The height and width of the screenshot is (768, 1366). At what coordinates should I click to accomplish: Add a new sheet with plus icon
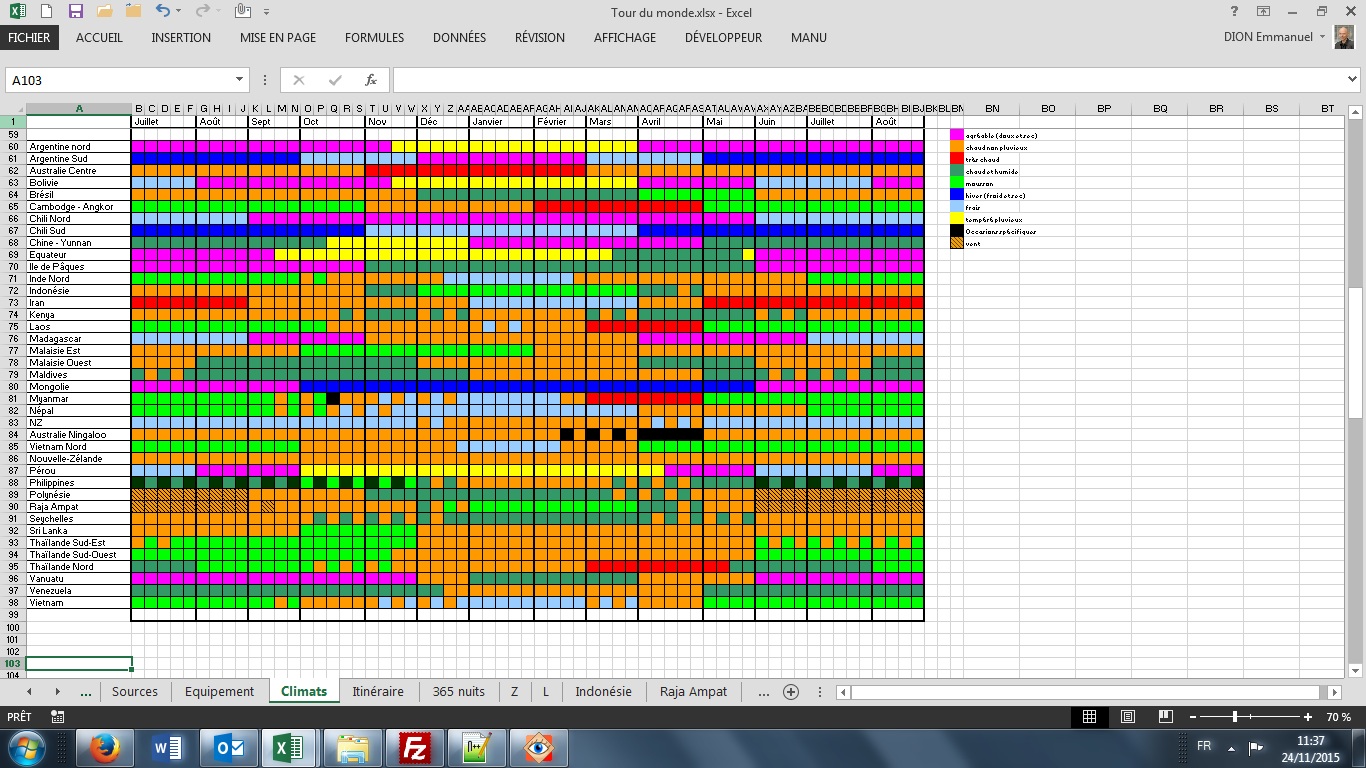pyautogui.click(x=791, y=692)
